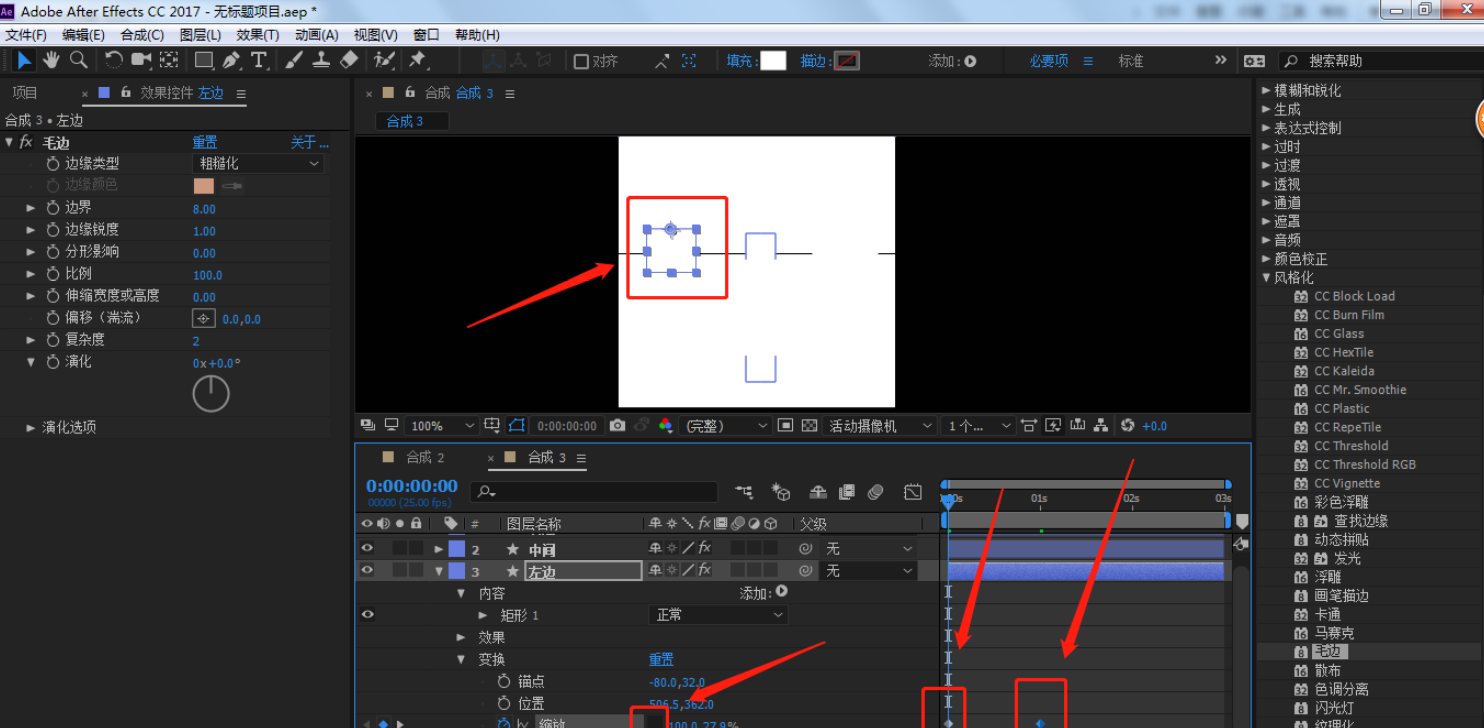Collapse the 风格化 effects category
Image resolution: width=1484 pixels, height=728 pixels.
[1266, 278]
